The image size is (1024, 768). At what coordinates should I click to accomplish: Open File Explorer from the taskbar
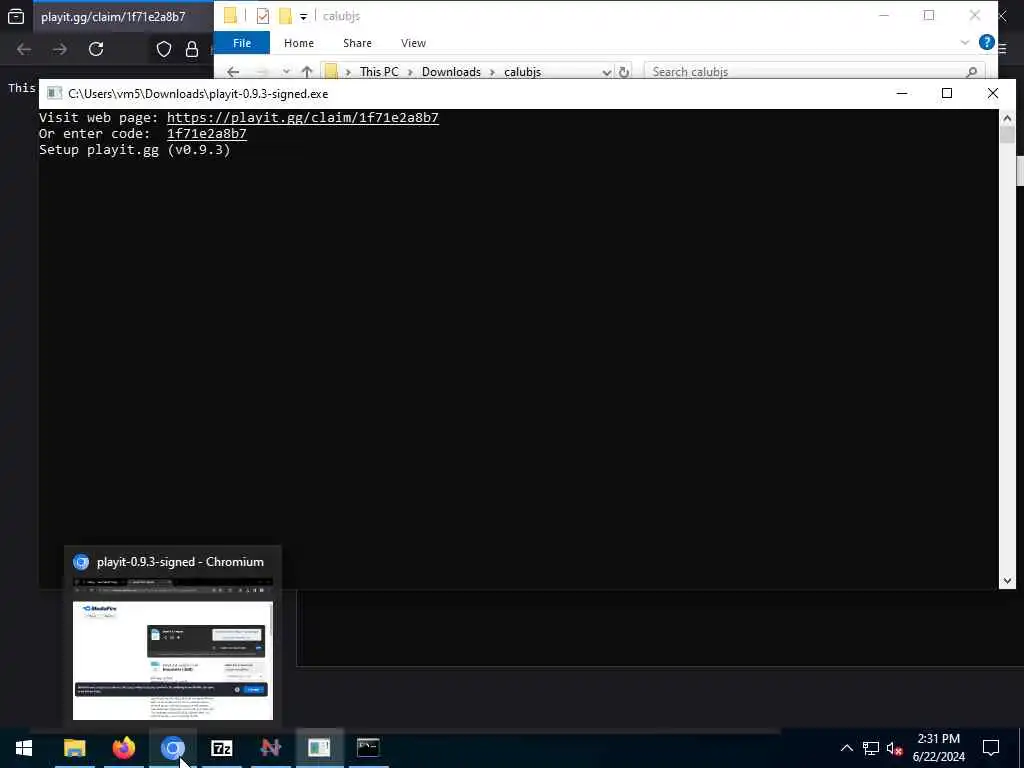coord(74,748)
